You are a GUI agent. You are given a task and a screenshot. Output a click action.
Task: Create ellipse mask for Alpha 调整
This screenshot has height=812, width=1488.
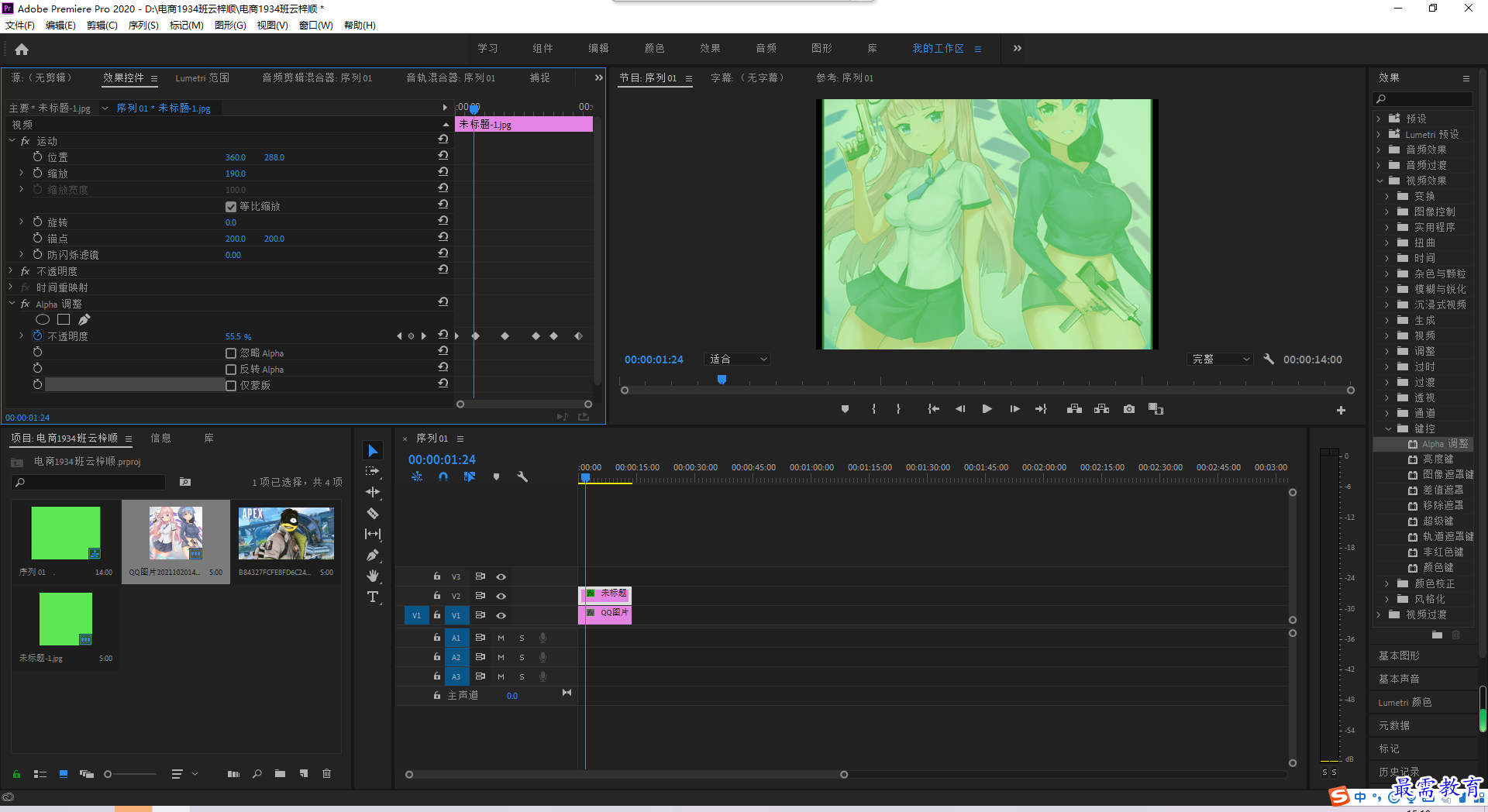[43, 319]
